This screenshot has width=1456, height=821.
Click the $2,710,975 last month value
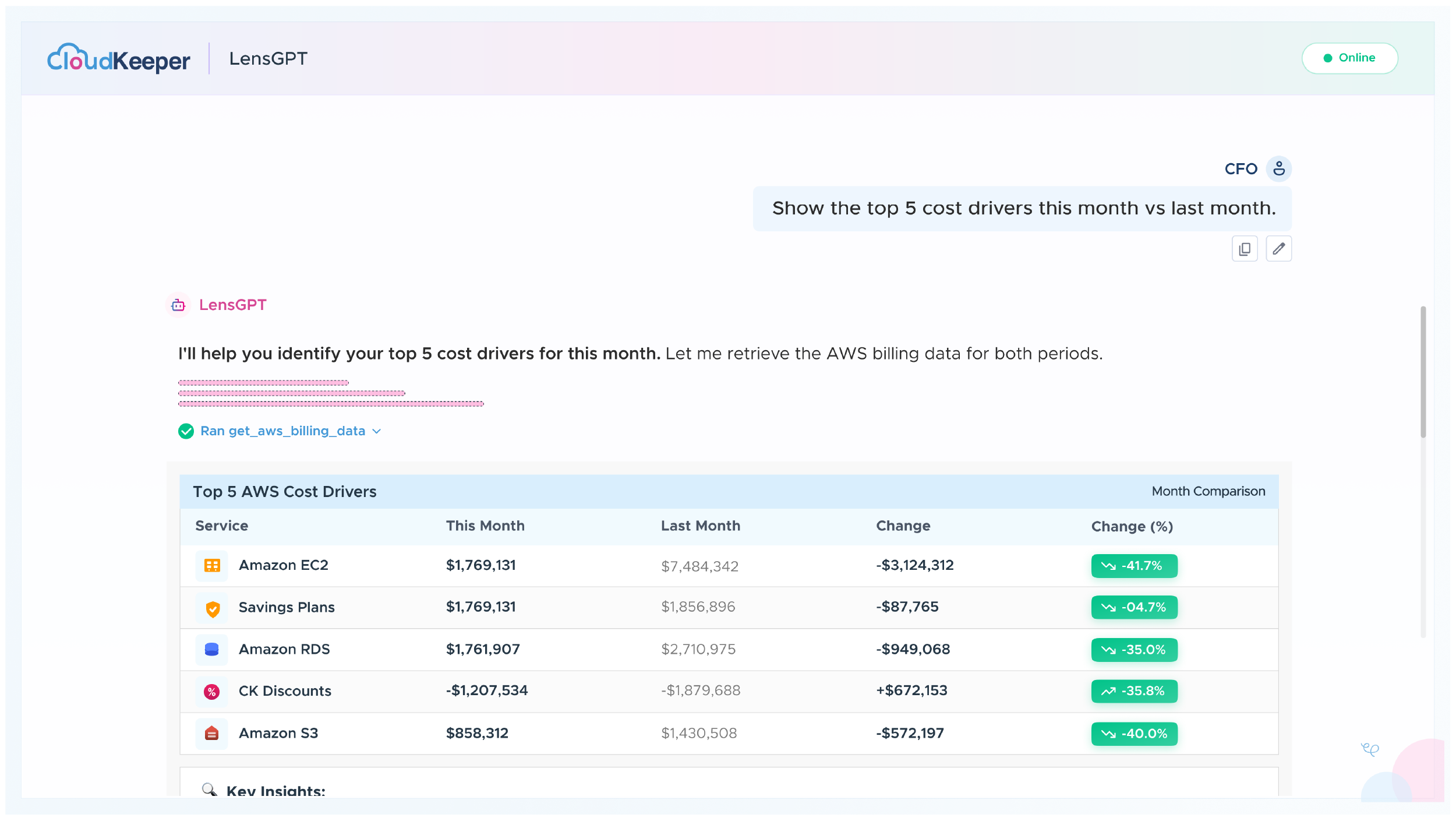(698, 649)
